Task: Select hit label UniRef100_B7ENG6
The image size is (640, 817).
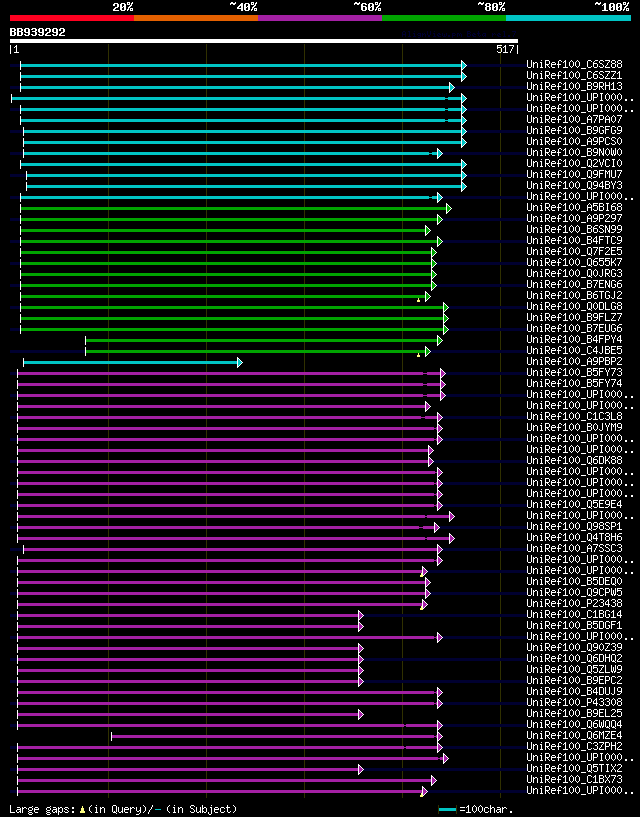Action: tap(574, 284)
